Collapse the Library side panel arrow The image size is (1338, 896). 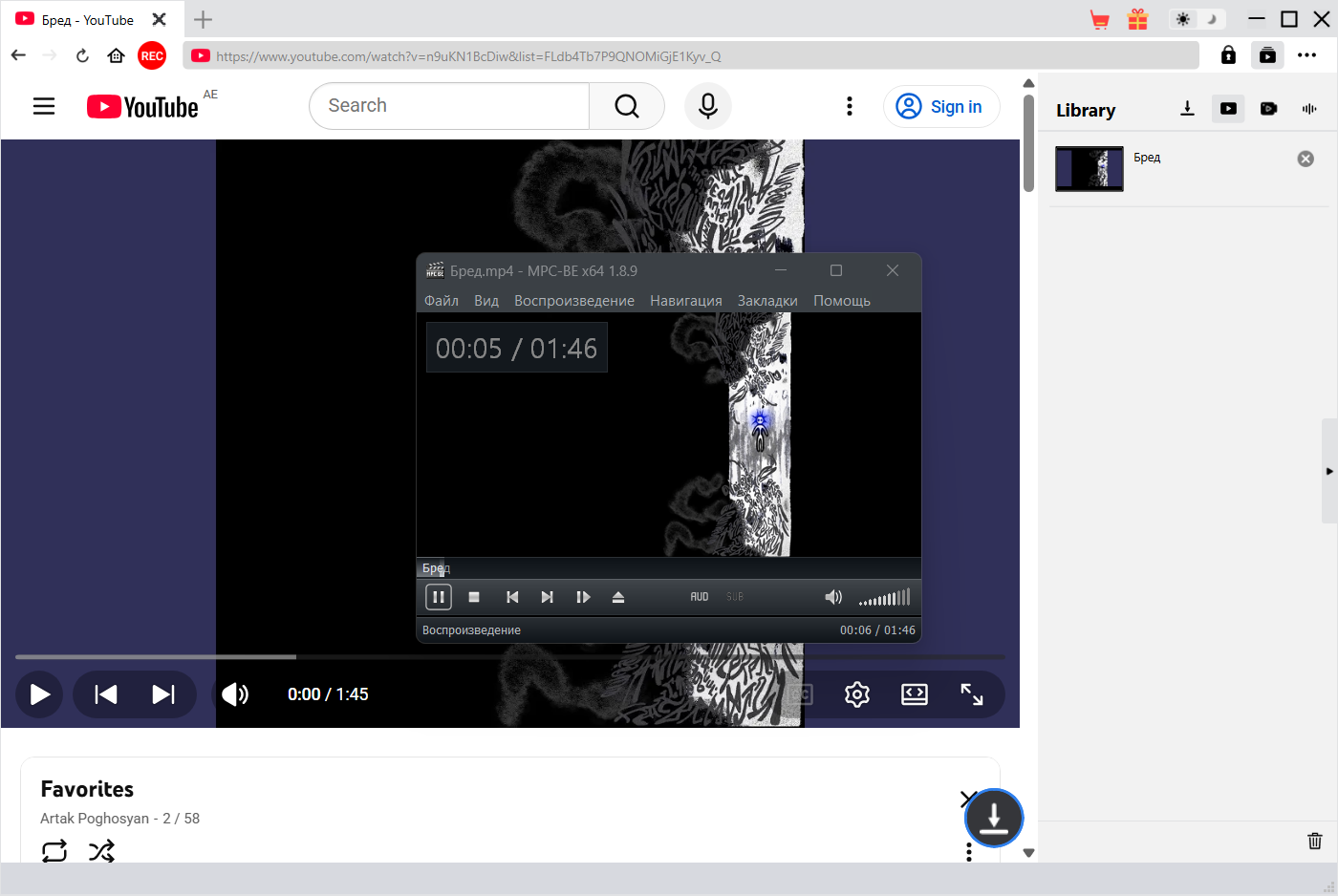(x=1329, y=471)
